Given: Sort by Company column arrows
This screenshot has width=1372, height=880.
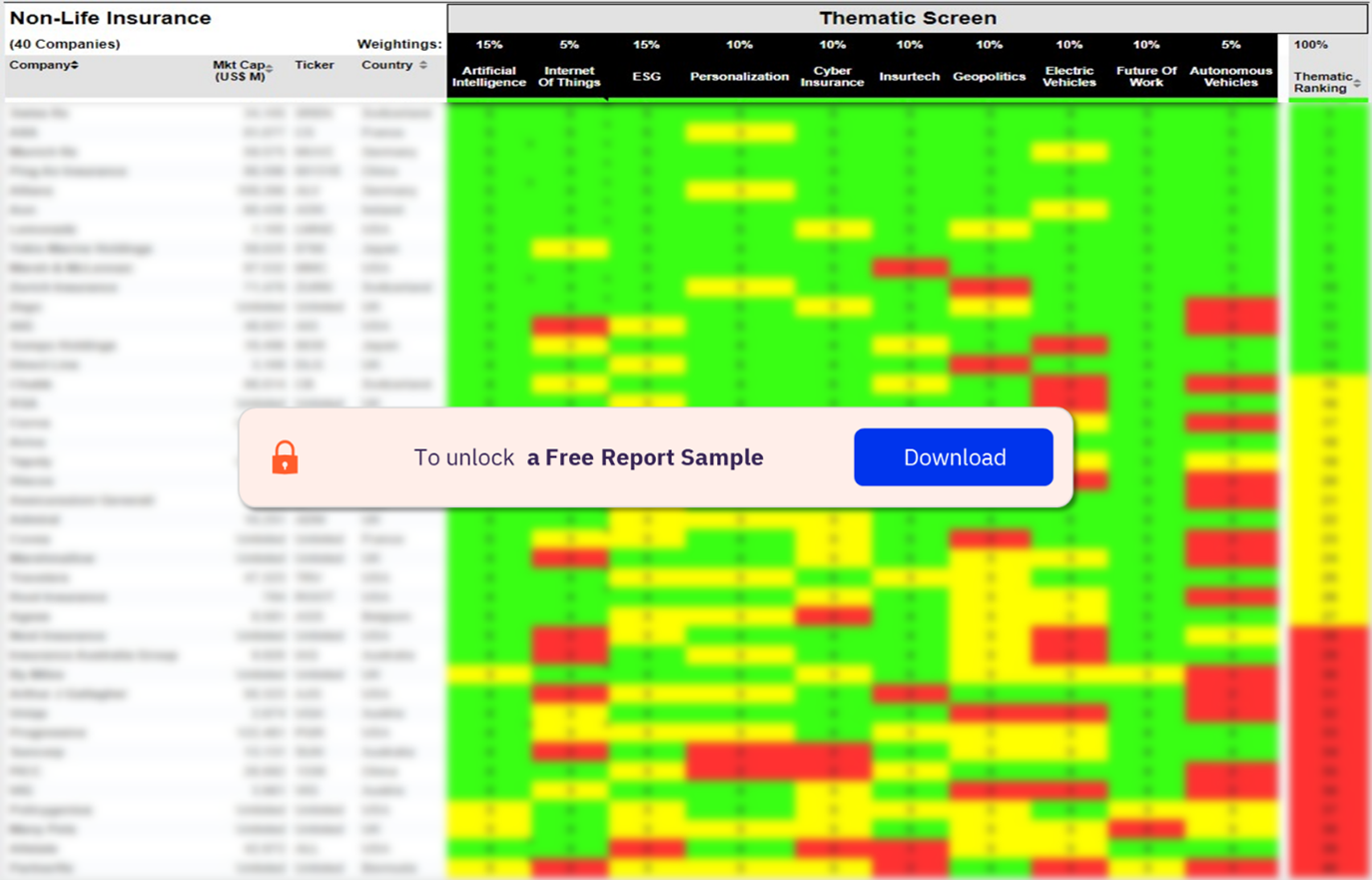Looking at the screenshot, I should (74, 65).
